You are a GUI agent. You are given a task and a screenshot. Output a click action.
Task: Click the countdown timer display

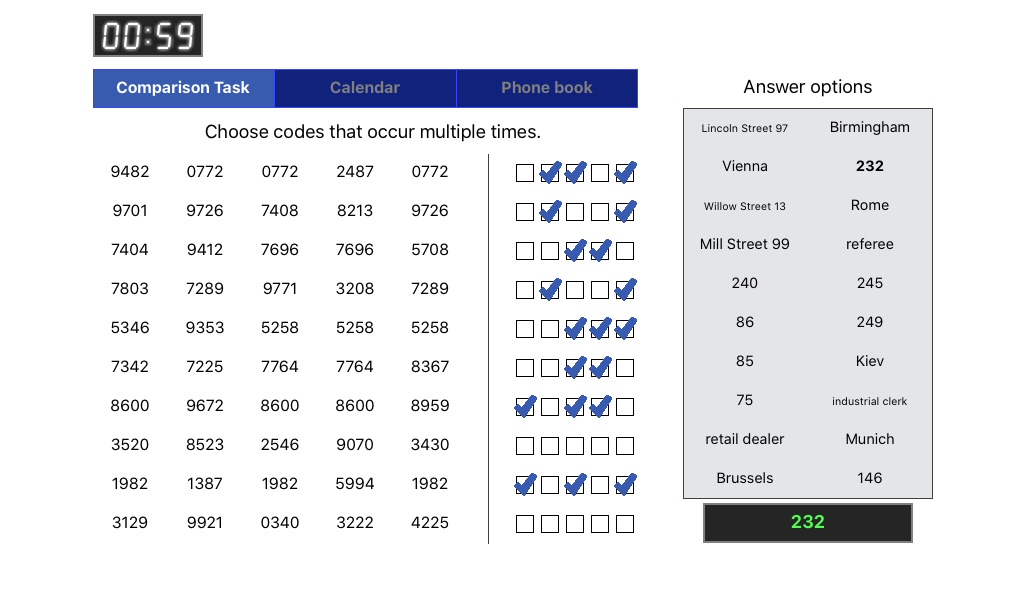click(148, 36)
